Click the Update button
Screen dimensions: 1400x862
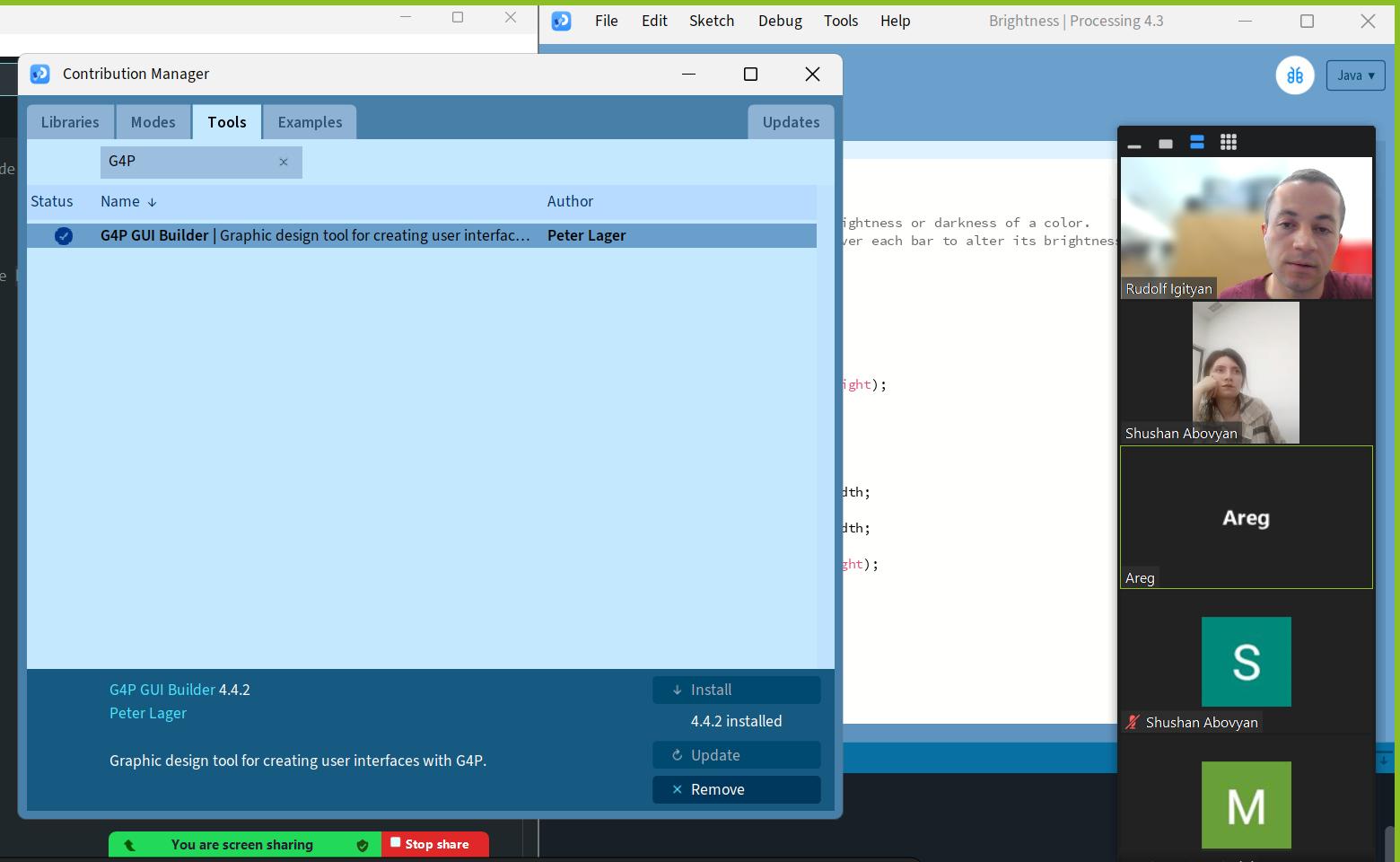(x=737, y=755)
